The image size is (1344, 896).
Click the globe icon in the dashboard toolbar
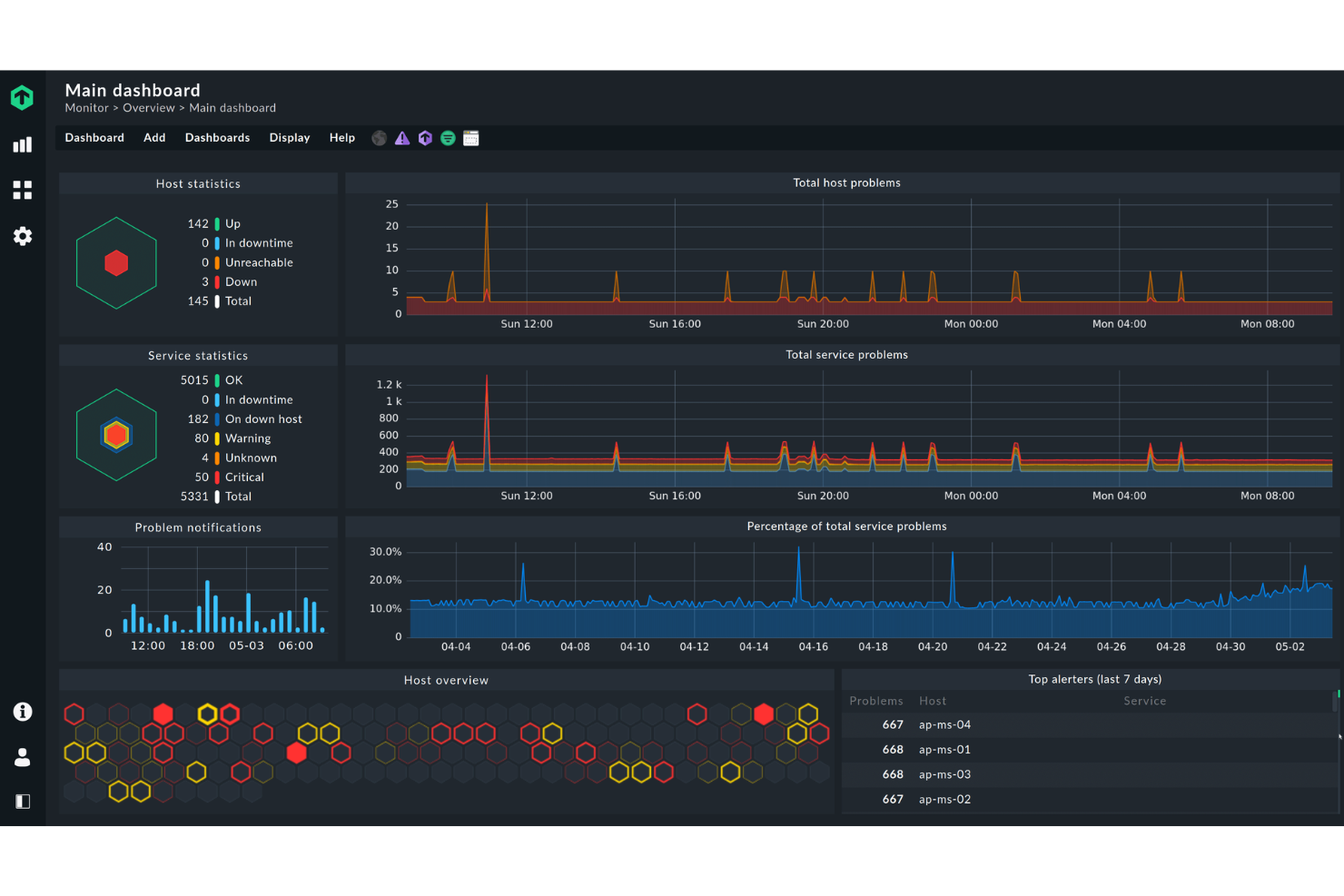[x=379, y=137]
